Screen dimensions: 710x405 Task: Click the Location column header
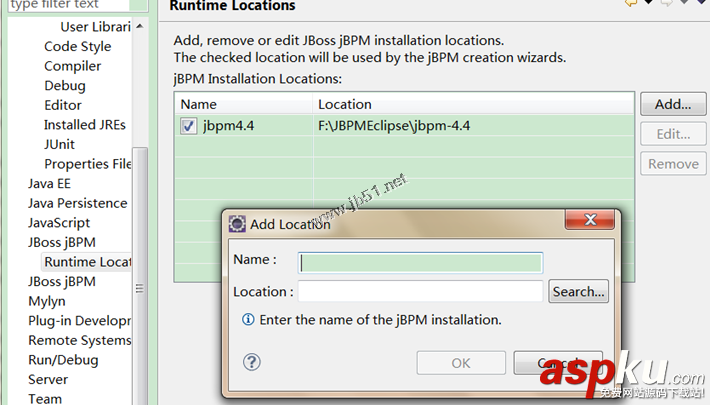click(474, 104)
